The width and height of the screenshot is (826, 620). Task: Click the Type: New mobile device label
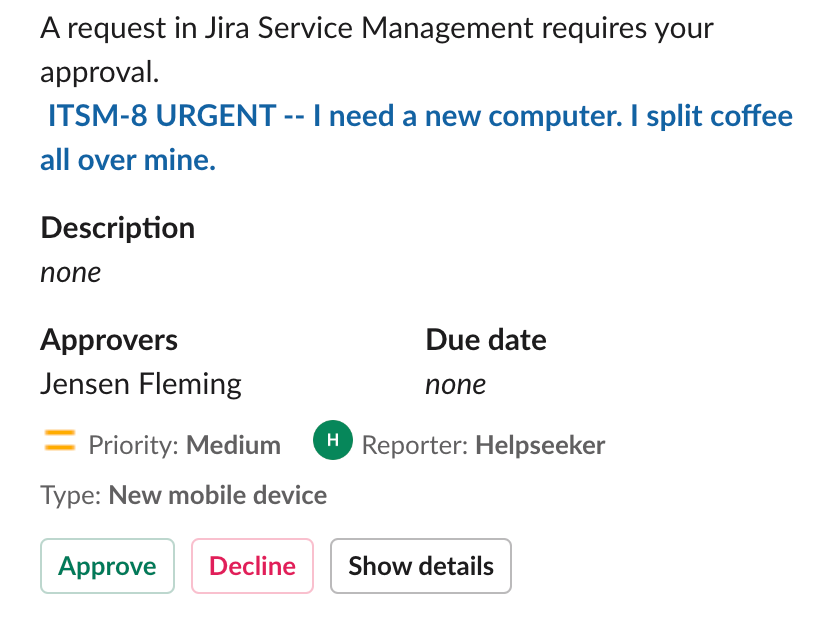tap(183, 494)
